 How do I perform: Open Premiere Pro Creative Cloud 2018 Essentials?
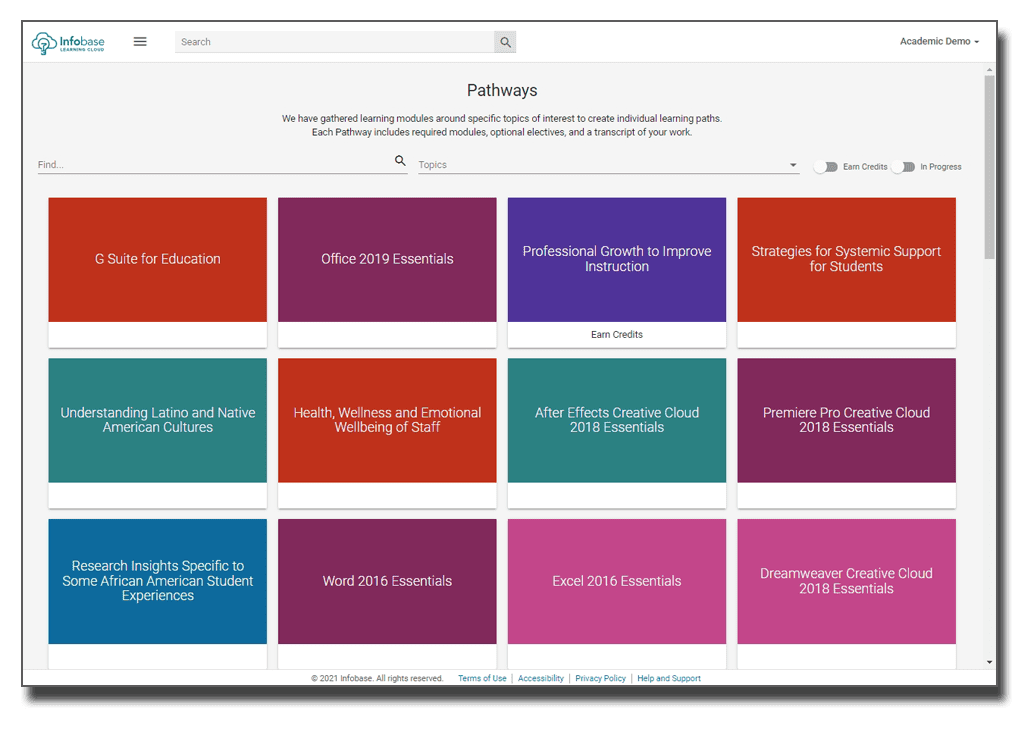click(x=846, y=433)
